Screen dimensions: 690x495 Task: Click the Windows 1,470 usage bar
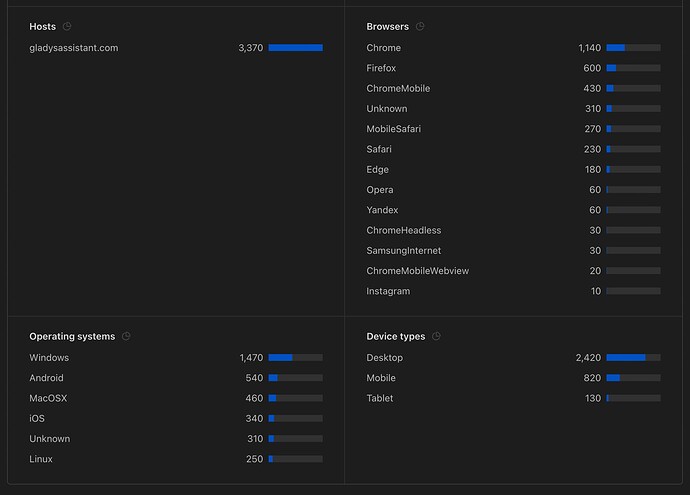click(x=295, y=358)
